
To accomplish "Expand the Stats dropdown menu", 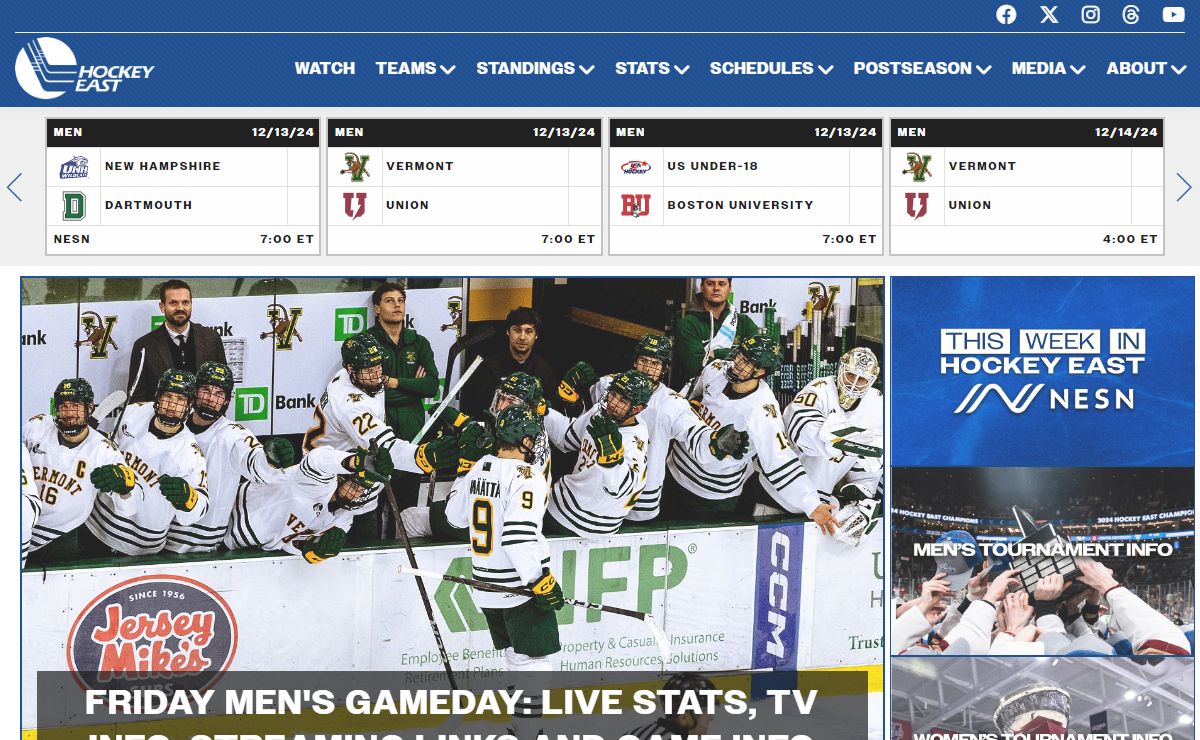I will [x=652, y=68].
